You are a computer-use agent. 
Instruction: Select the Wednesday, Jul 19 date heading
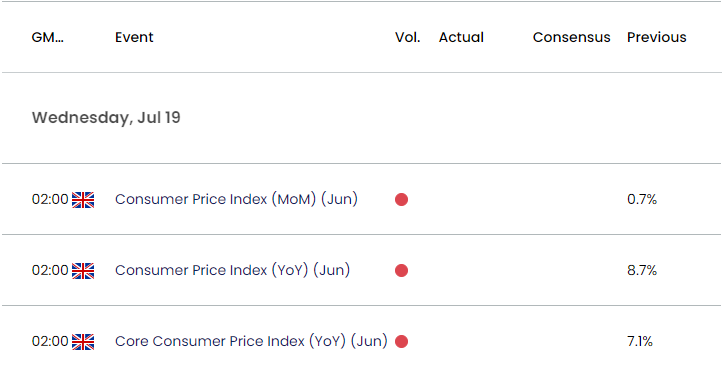[106, 118]
